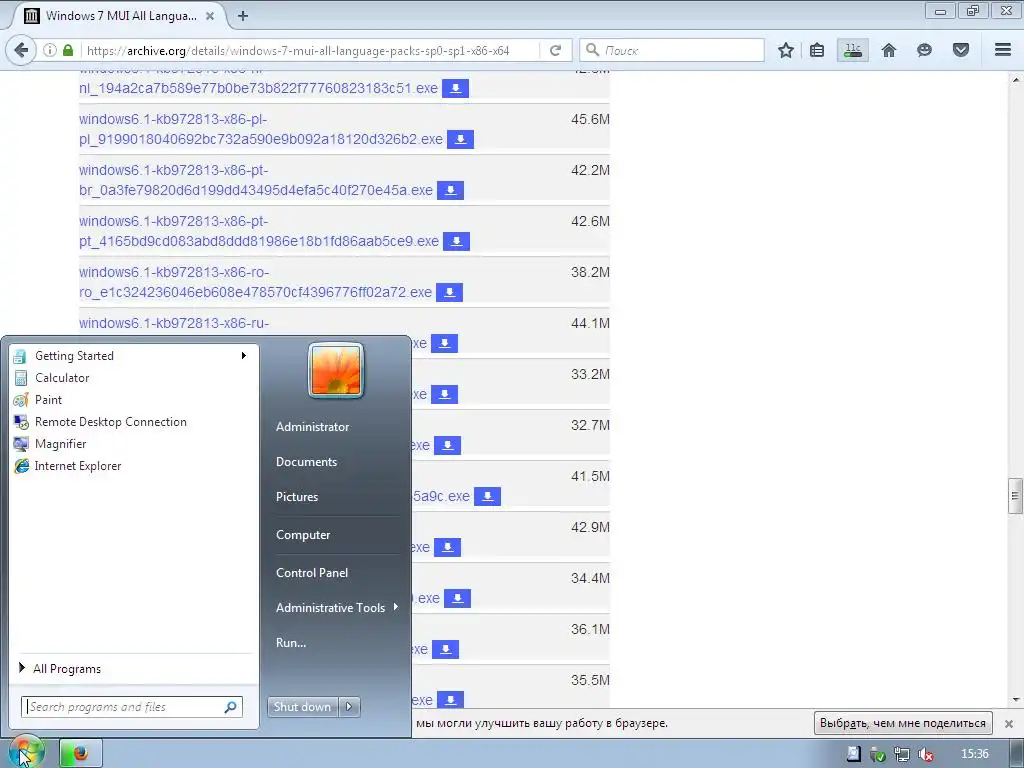Open the windows6.1-kb972813-x86-pt-pt exe link
The width and height of the screenshot is (1024, 768).
point(259,231)
